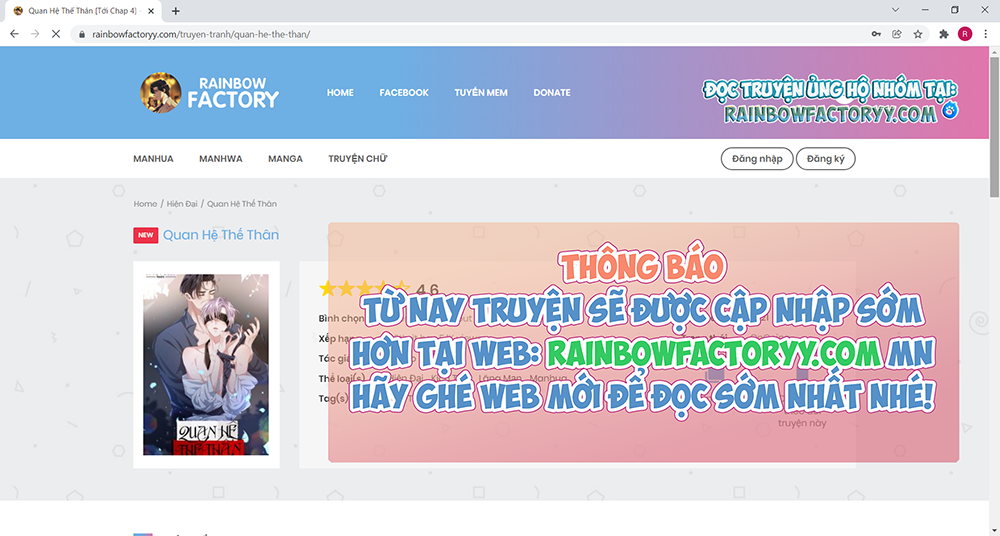Click the share page icon

pos(897,33)
